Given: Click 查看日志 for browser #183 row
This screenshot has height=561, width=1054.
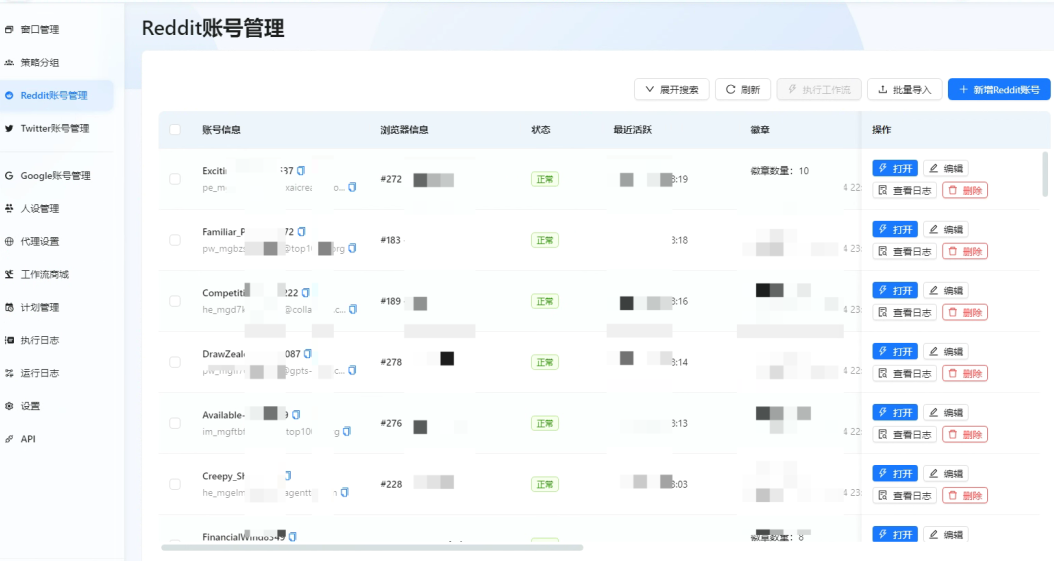Looking at the screenshot, I should (905, 251).
